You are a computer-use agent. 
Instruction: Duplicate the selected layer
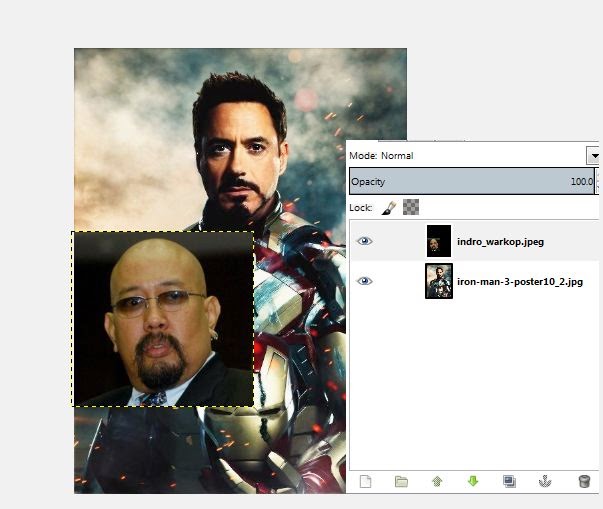[x=509, y=481]
